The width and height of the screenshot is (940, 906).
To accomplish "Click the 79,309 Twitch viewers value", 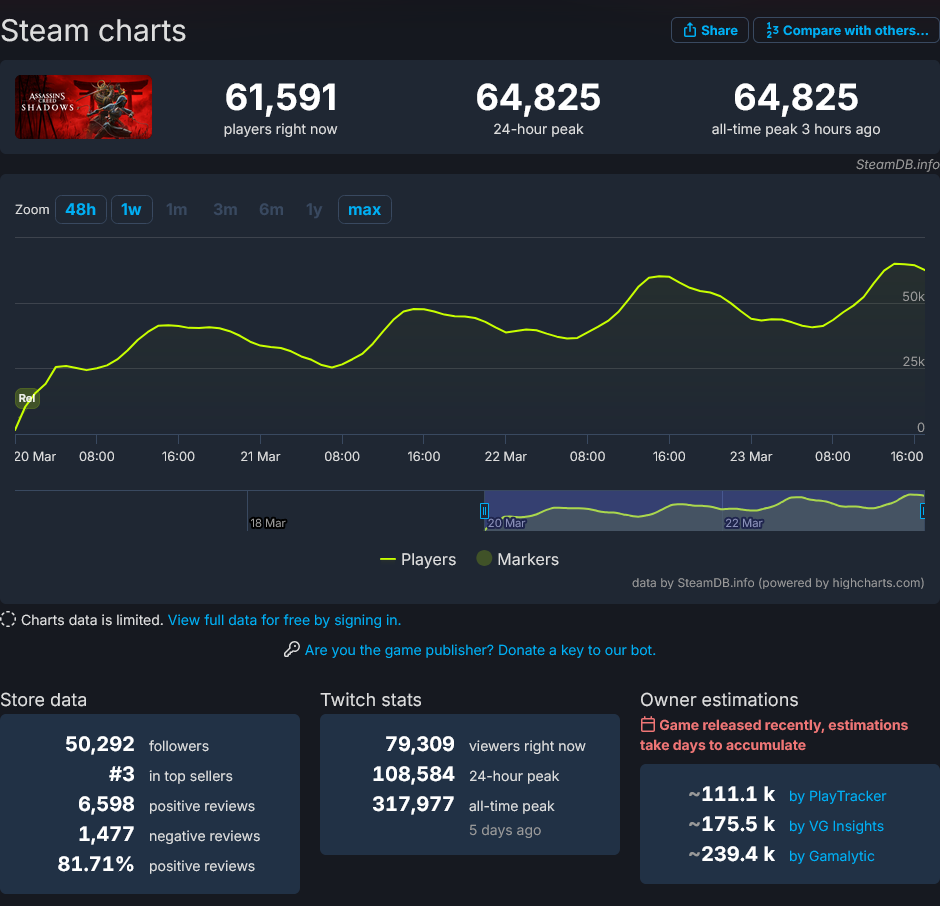I will tap(420, 744).
